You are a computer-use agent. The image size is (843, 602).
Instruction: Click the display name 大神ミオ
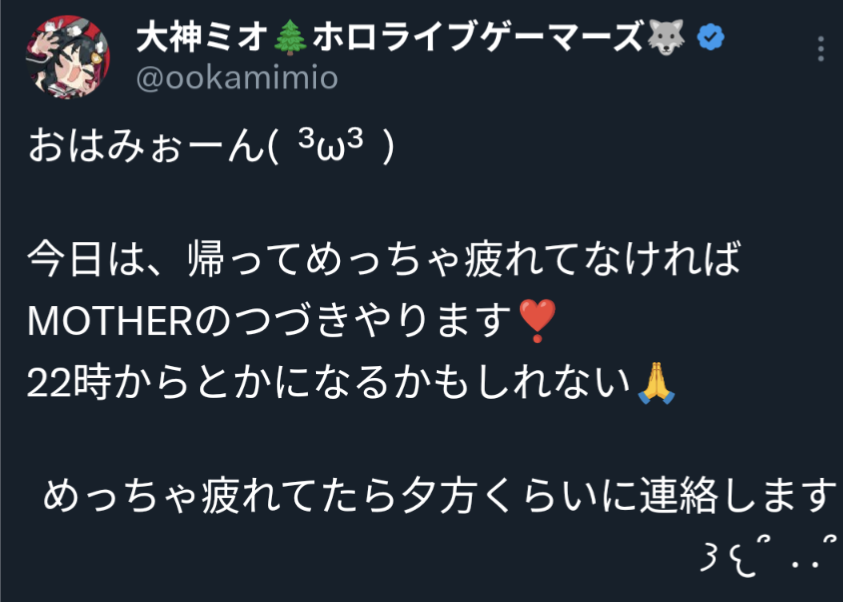(x=202, y=38)
